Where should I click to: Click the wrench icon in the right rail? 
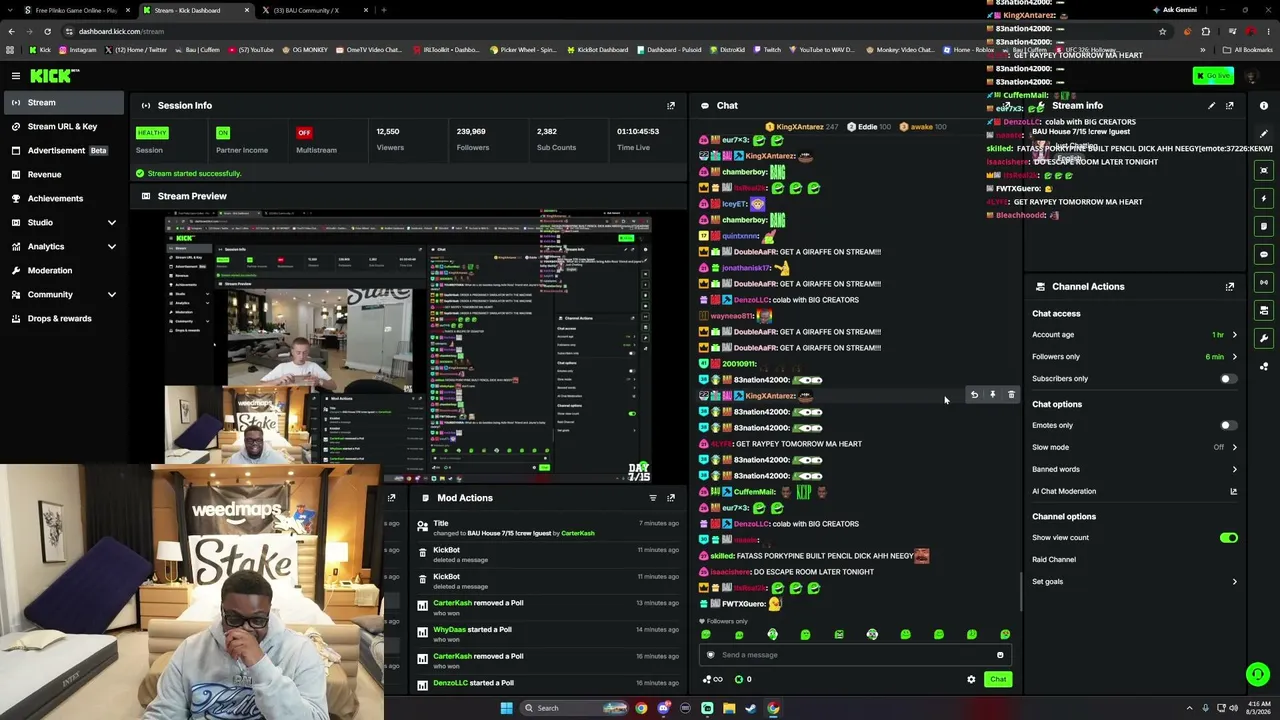(x=1264, y=338)
